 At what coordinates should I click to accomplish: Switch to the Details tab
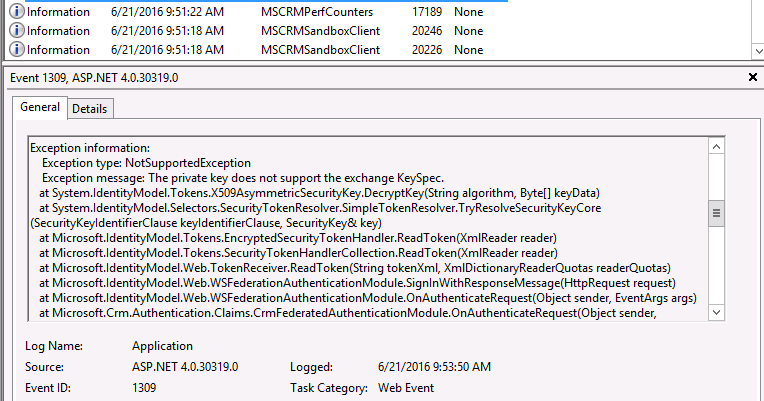click(x=90, y=109)
